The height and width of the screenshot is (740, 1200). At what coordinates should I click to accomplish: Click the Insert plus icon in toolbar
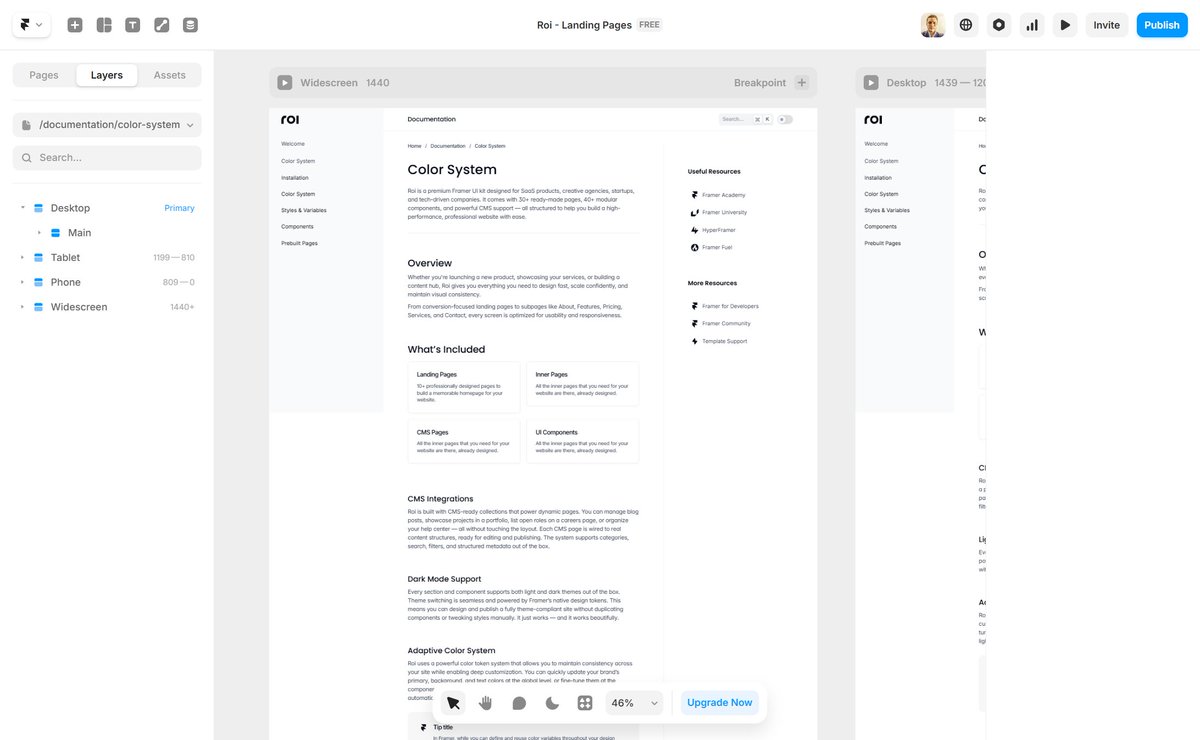coord(75,25)
